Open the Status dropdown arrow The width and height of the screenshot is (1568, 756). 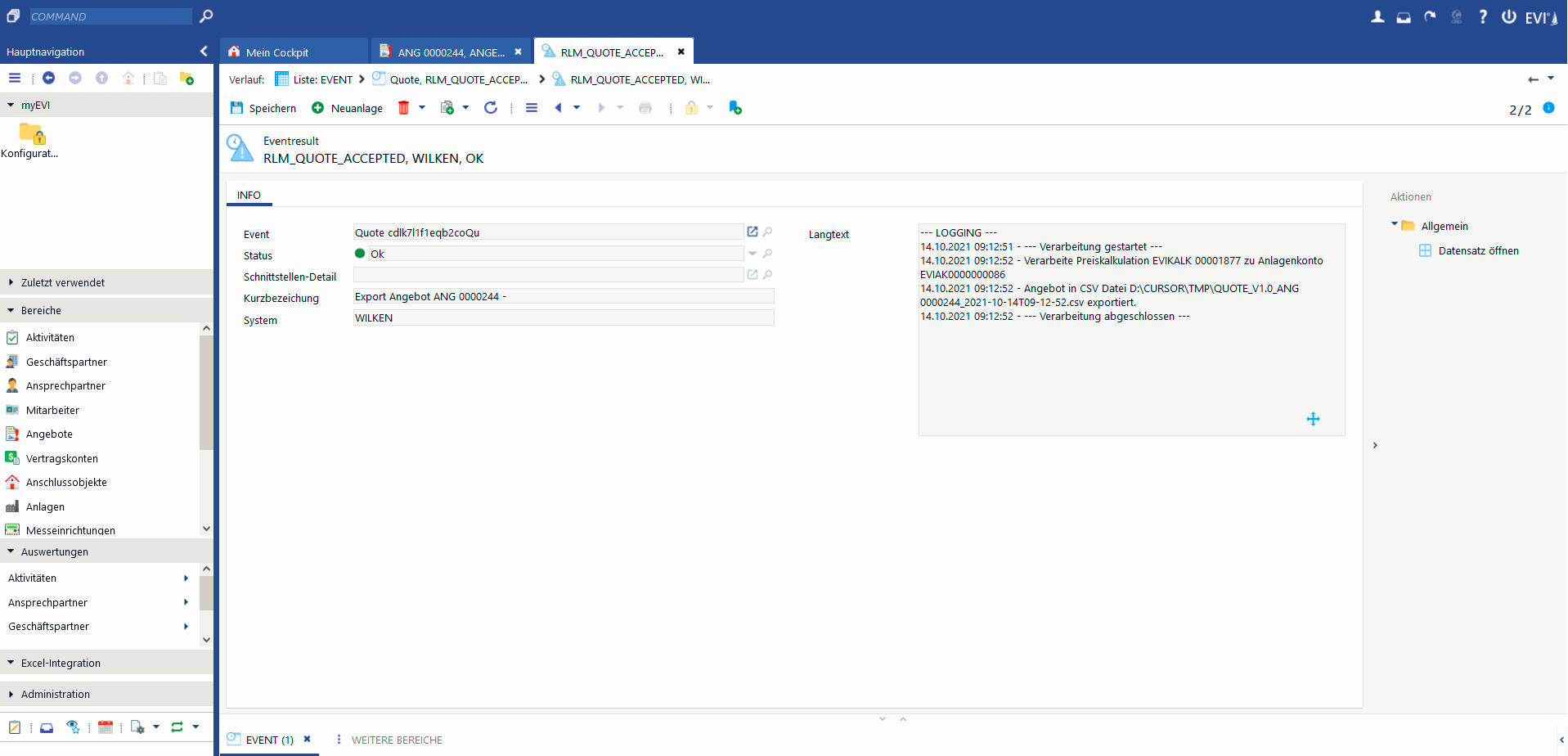753,254
